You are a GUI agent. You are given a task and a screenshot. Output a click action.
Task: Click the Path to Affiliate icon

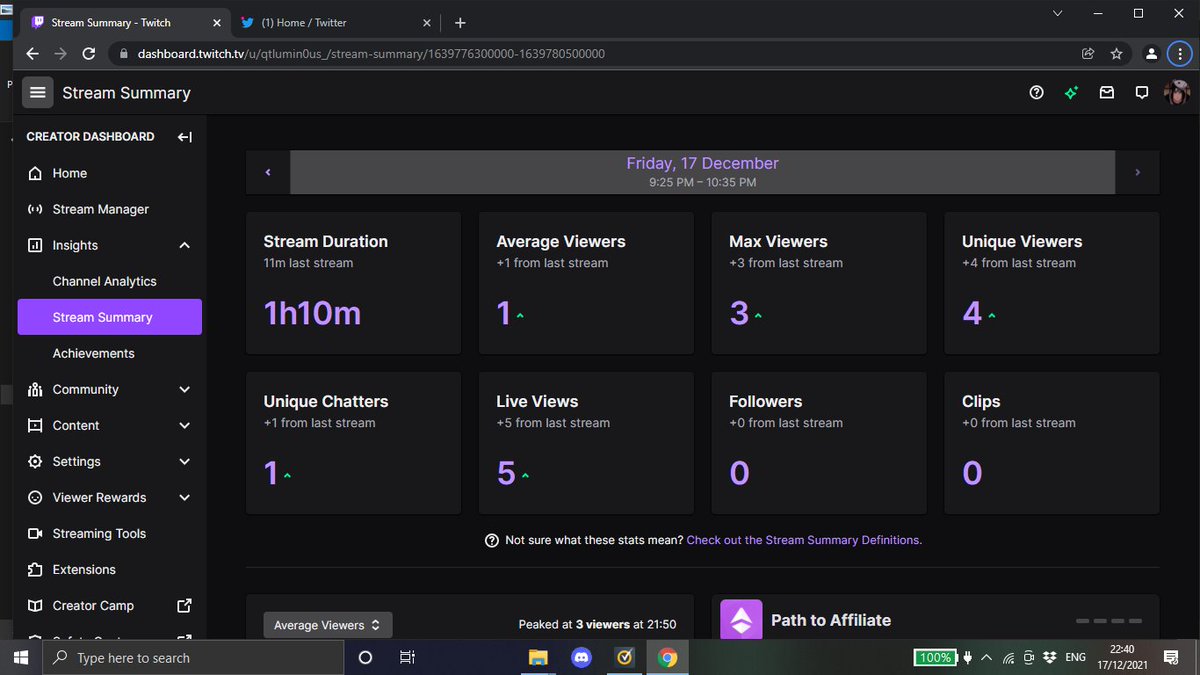click(741, 620)
